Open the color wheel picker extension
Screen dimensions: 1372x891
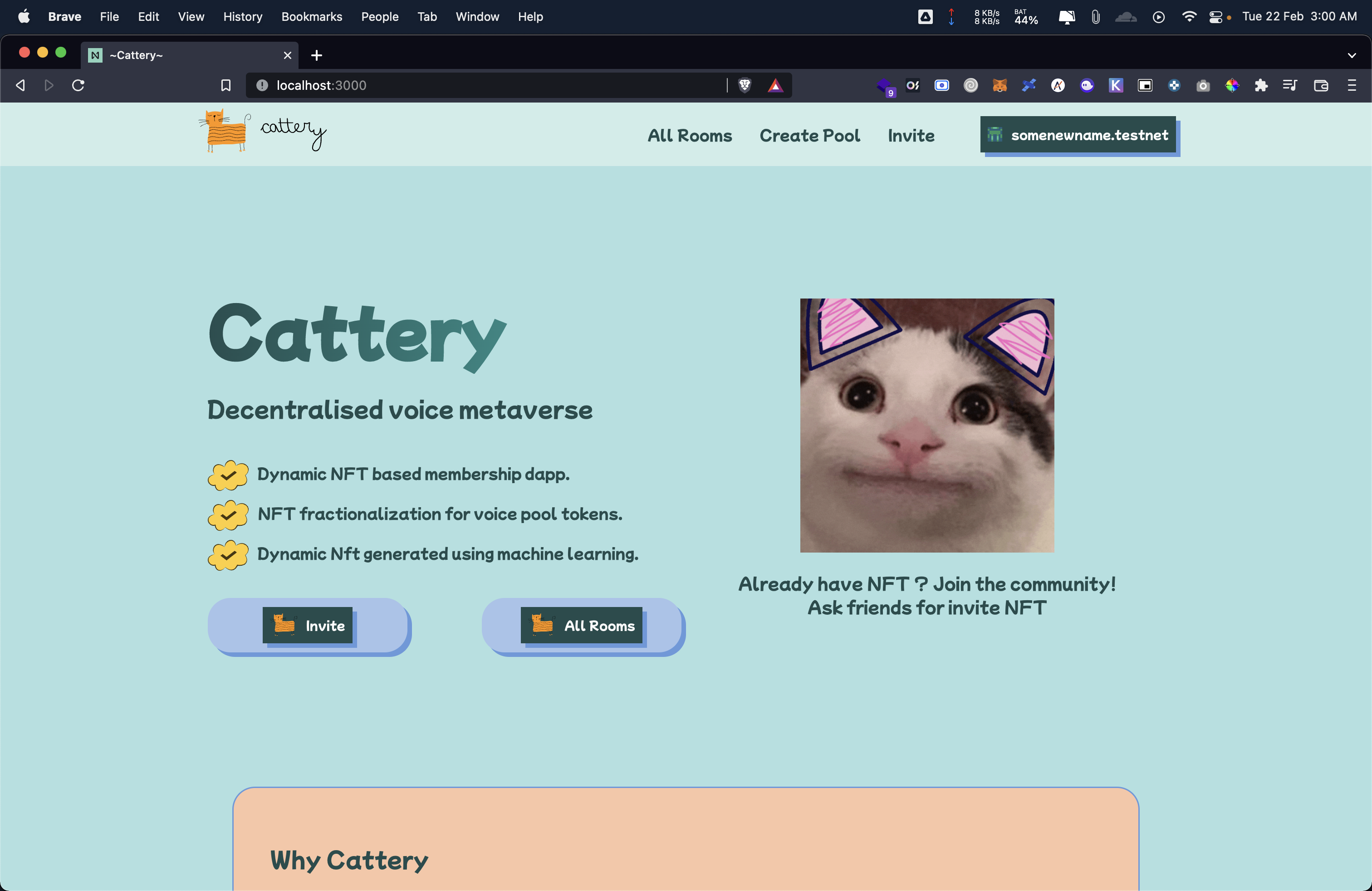tap(1232, 85)
